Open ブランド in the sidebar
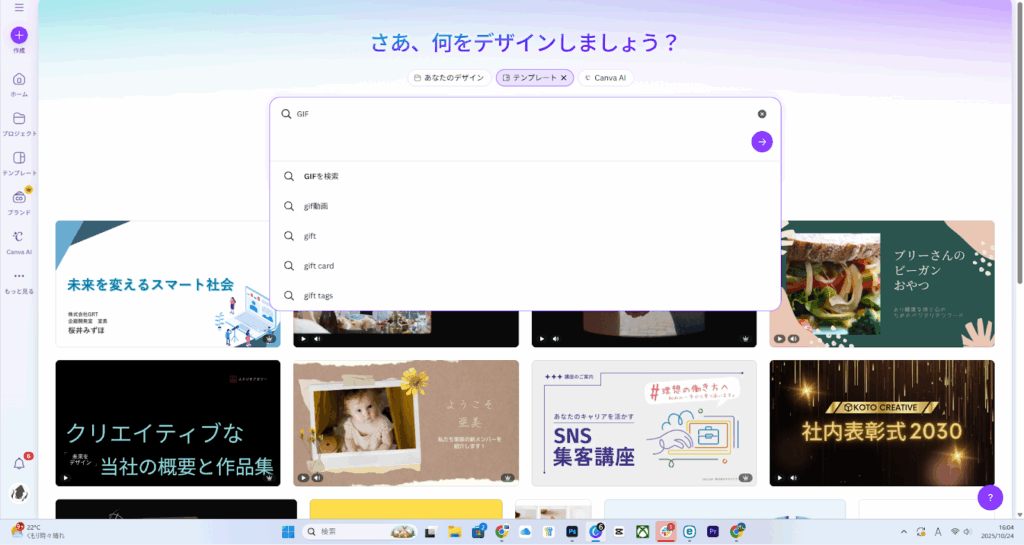1024x545 pixels. point(19,198)
